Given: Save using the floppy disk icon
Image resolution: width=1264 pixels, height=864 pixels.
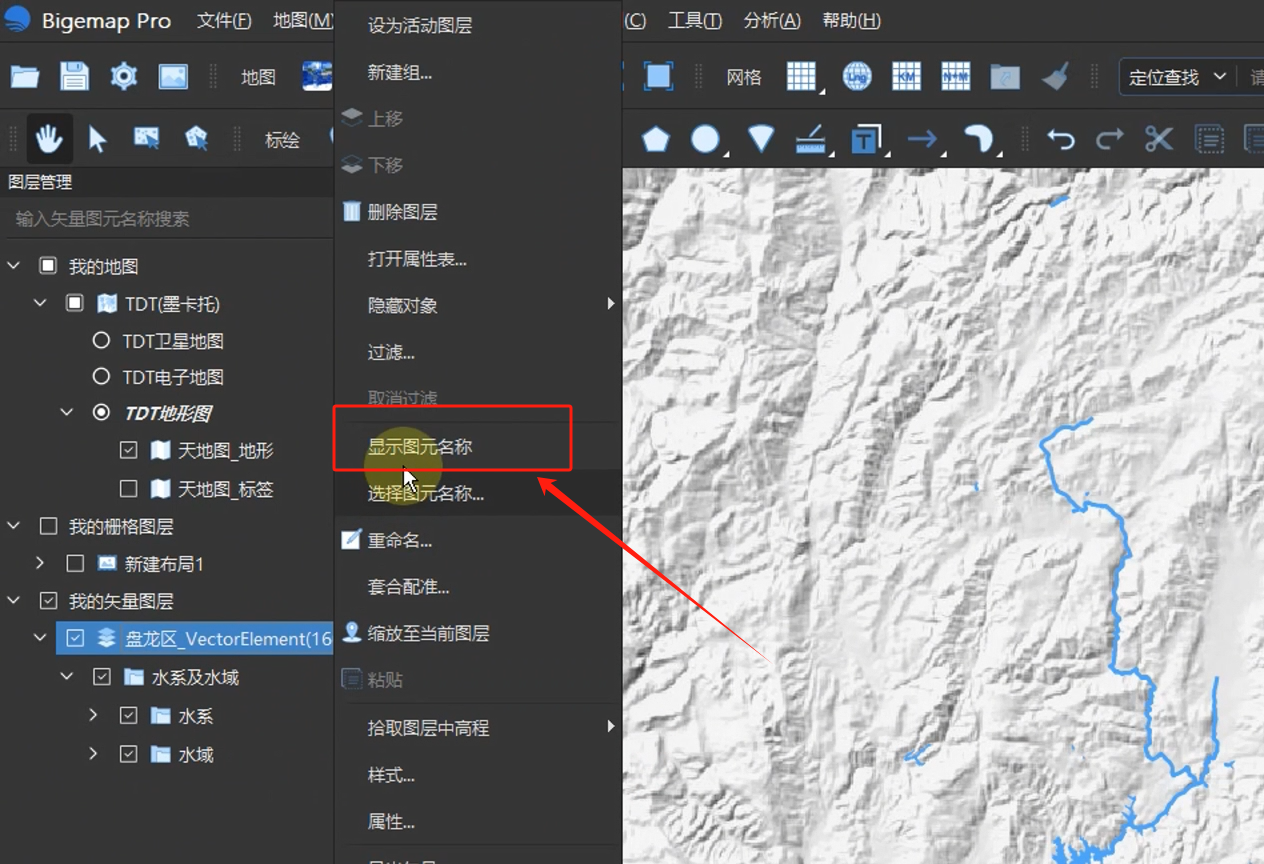Looking at the screenshot, I should pos(75,77).
